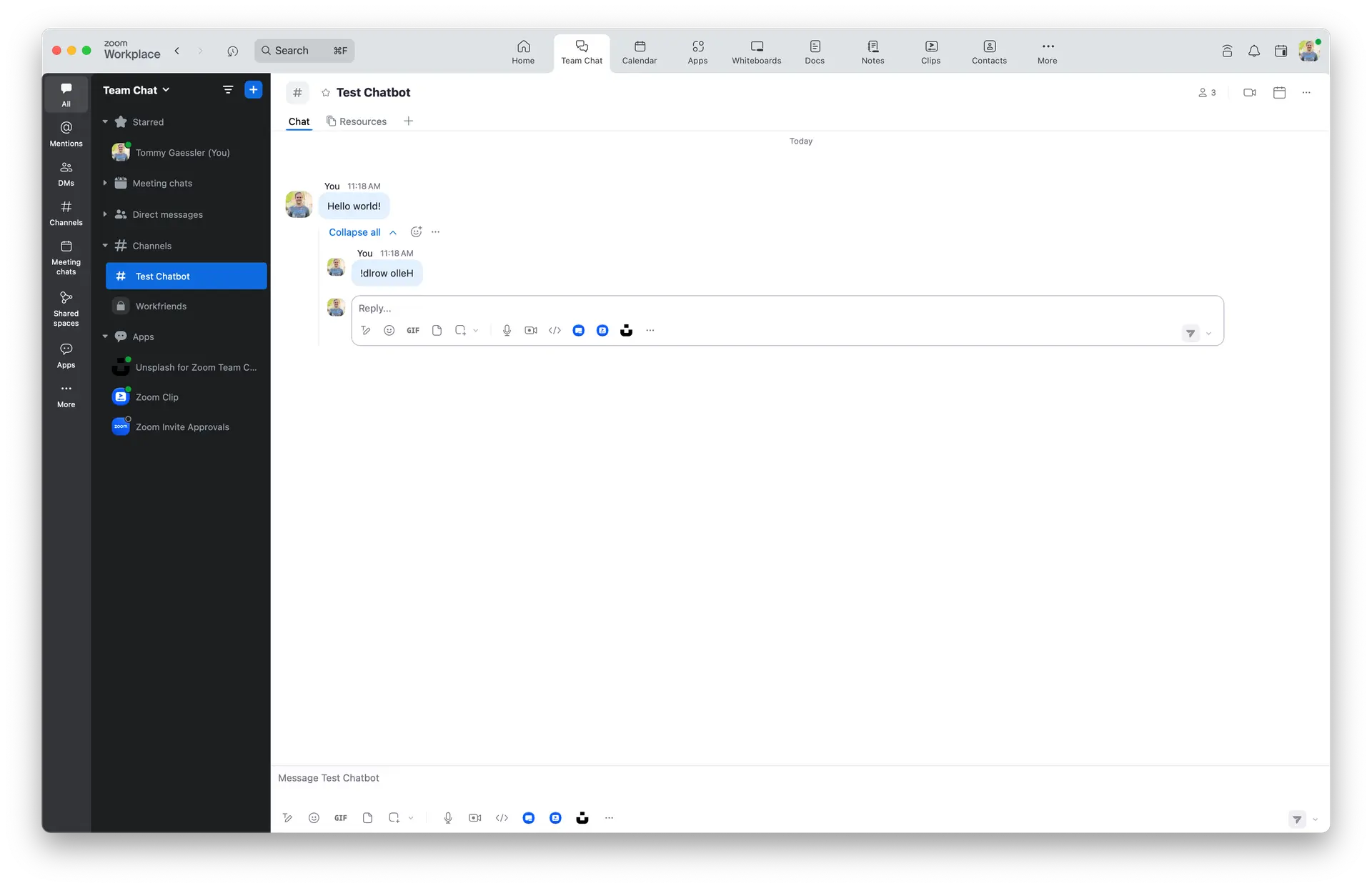1372x888 pixels.
Task: Click the blue plus button to create new chat
Action: 253,89
